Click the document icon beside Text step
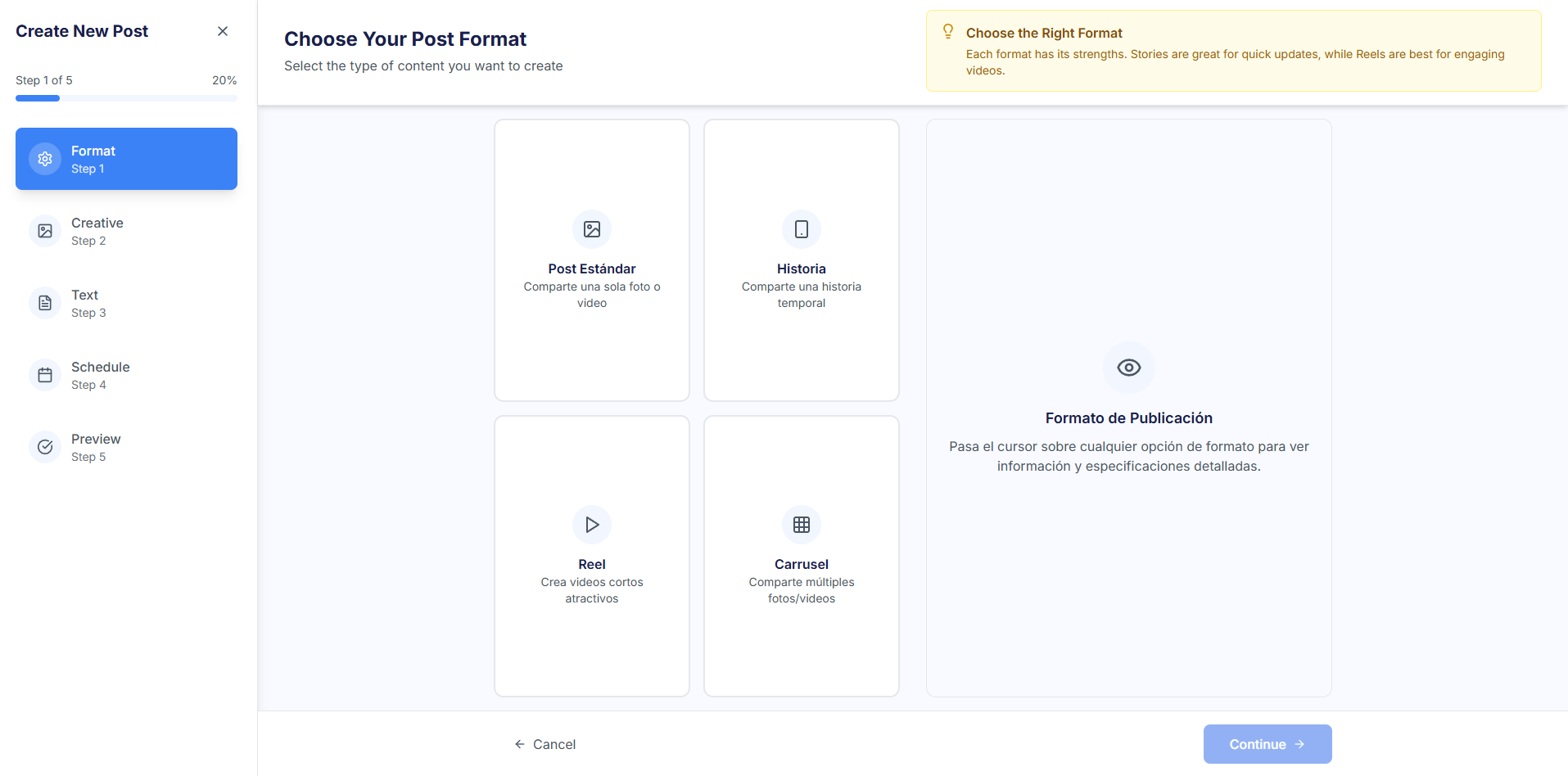The width and height of the screenshot is (1568, 776). pos(45,303)
